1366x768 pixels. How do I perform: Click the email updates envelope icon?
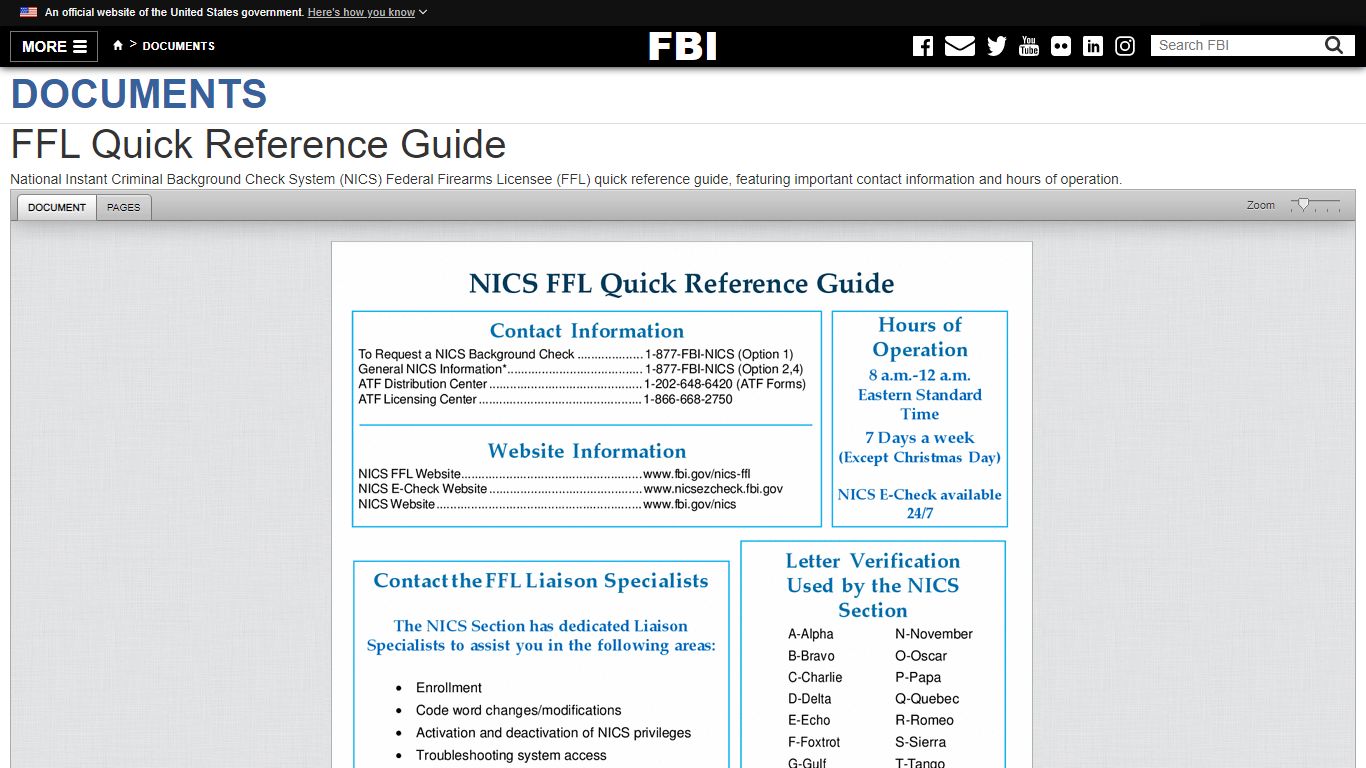960,46
